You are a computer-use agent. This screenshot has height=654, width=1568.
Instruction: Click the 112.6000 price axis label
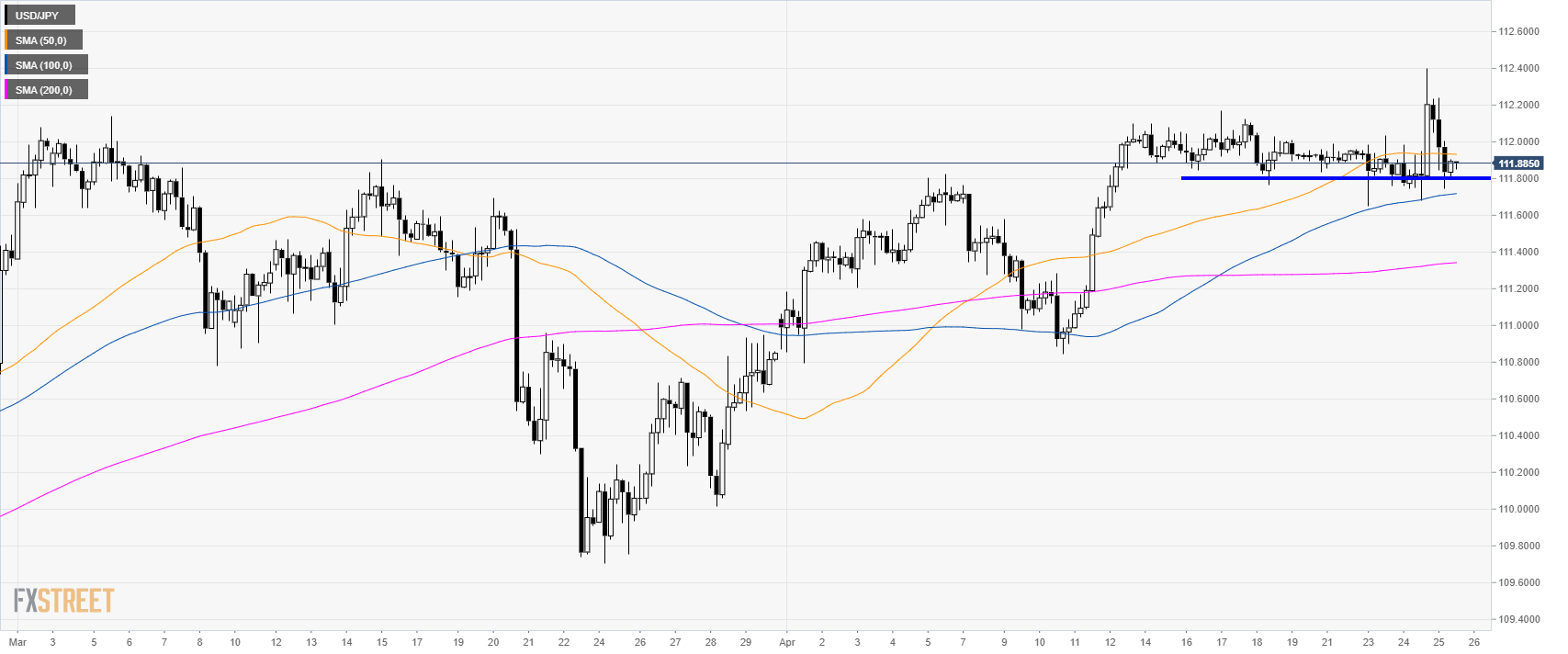pyautogui.click(x=1518, y=31)
